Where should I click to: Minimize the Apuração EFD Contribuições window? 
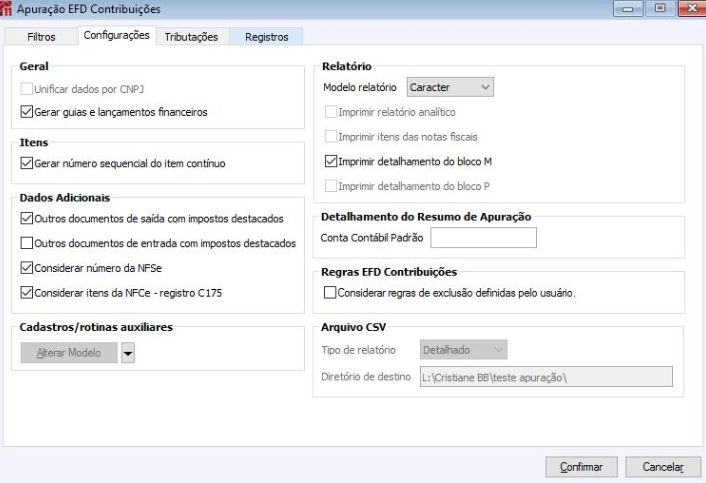pyautogui.click(x=628, y=9)
